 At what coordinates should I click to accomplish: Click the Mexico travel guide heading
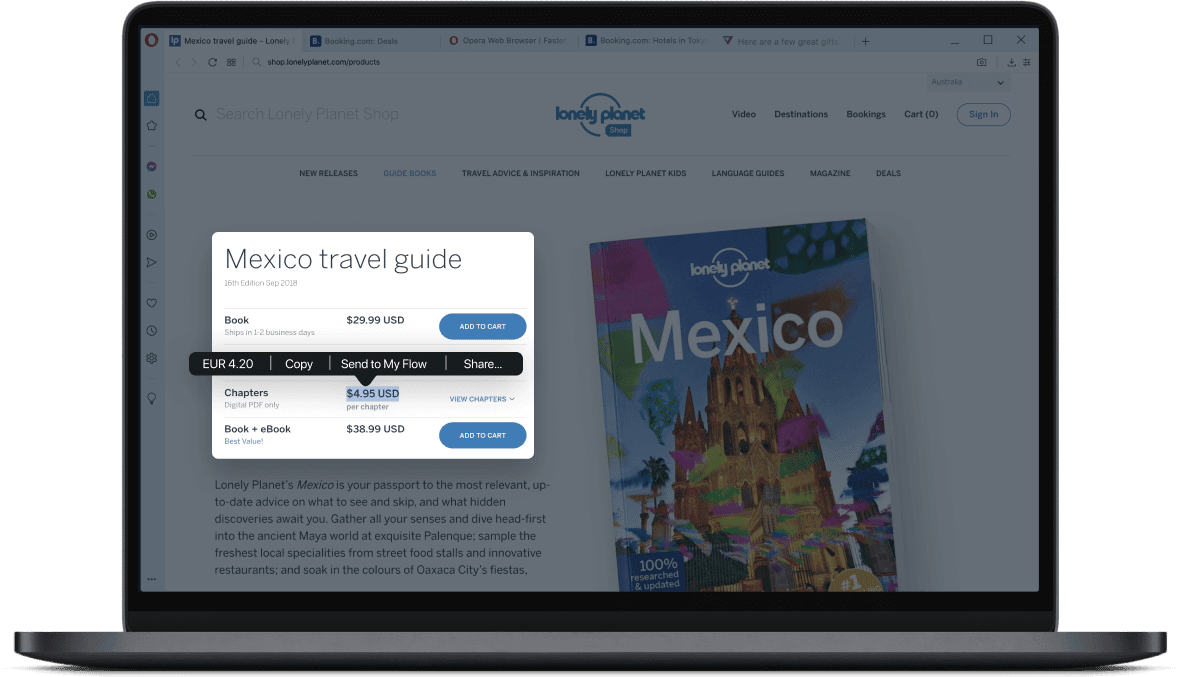click(x=343, y=259)
